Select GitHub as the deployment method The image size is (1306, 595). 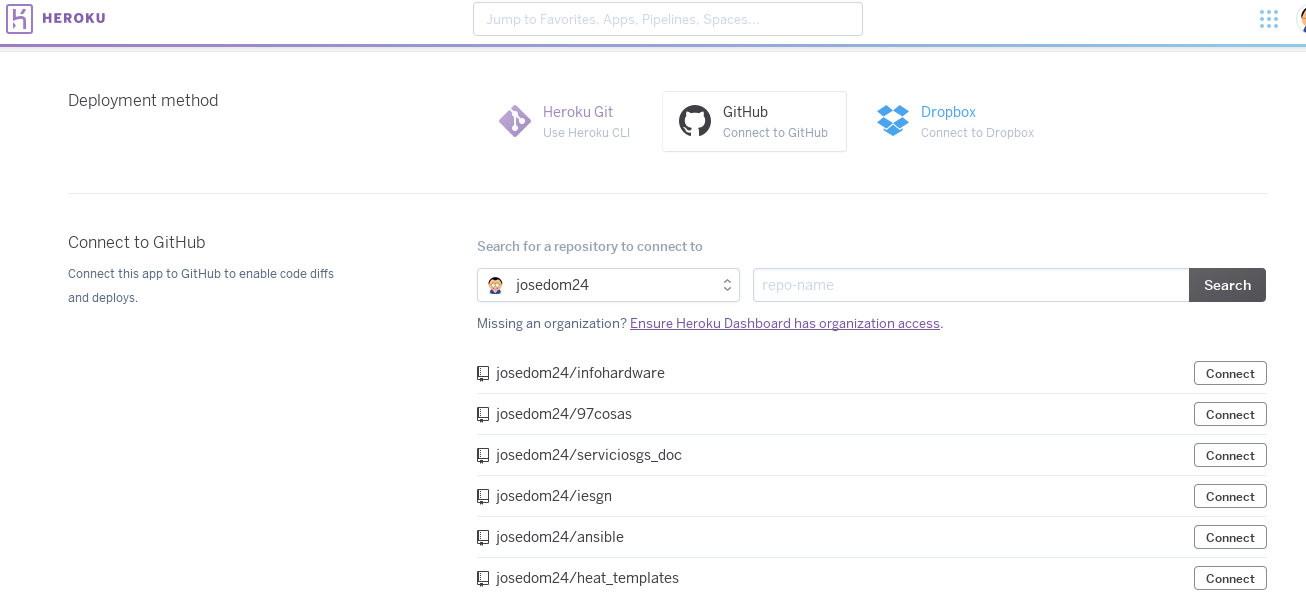point(754,121)
